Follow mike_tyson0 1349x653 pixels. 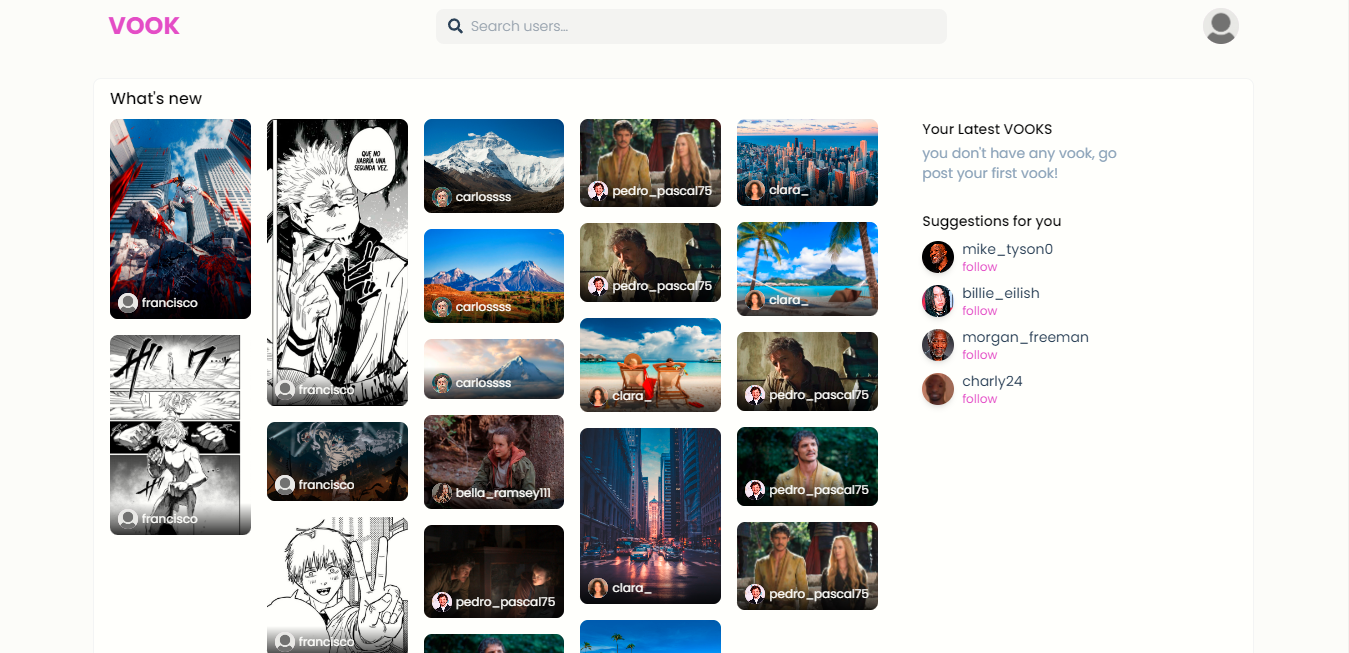point(979,267)
